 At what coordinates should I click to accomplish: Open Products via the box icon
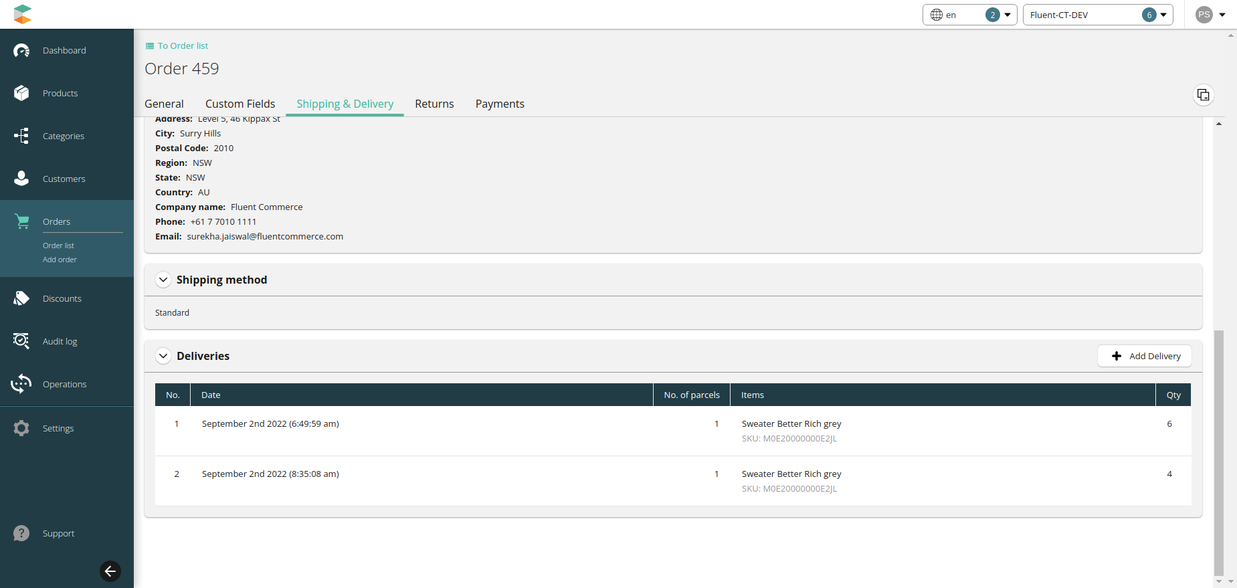coord(21,93)
